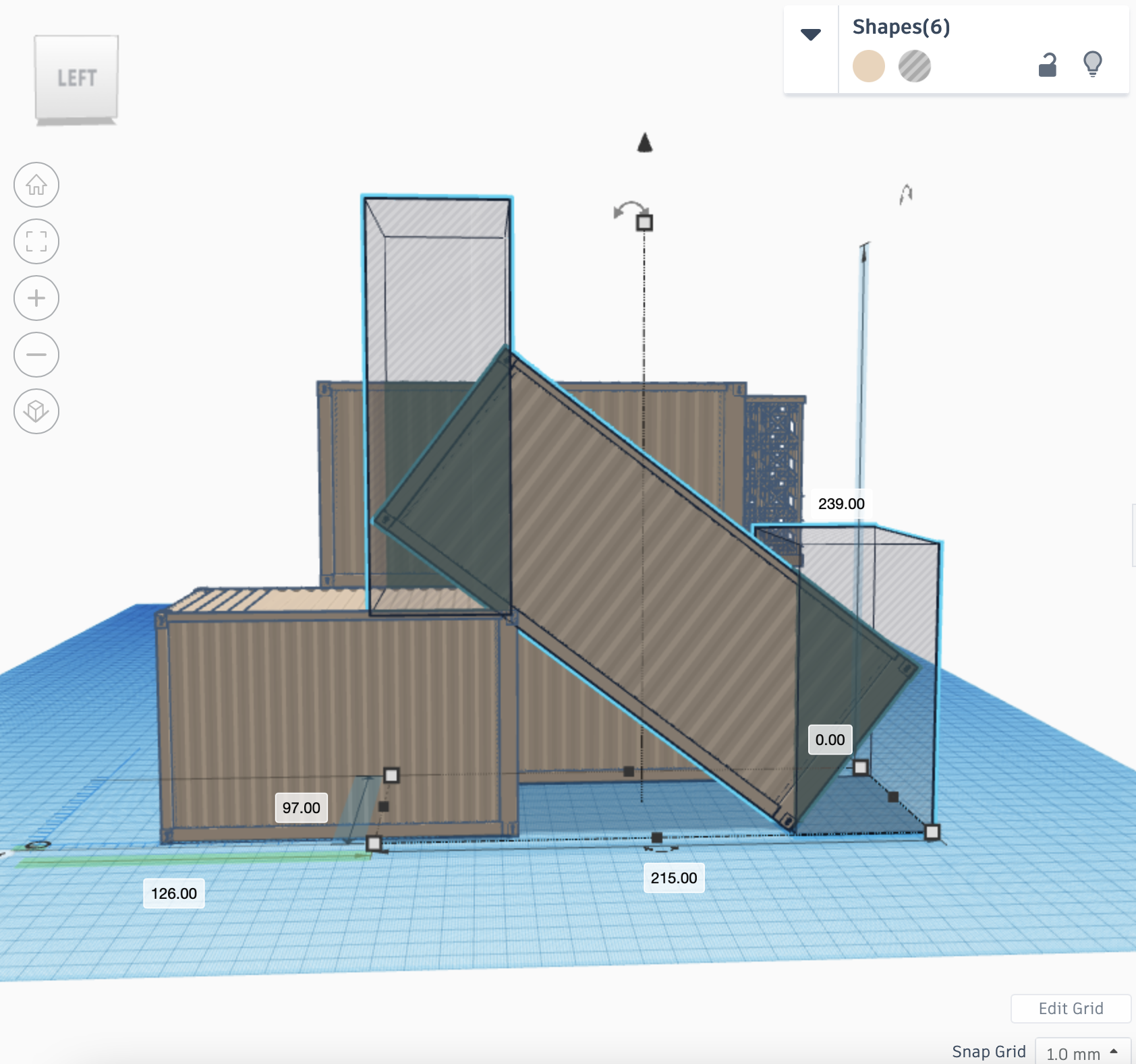Click the 0.00 elevation dimension label
This screenshot has height=1064, width=1136.
click(830, 740)
